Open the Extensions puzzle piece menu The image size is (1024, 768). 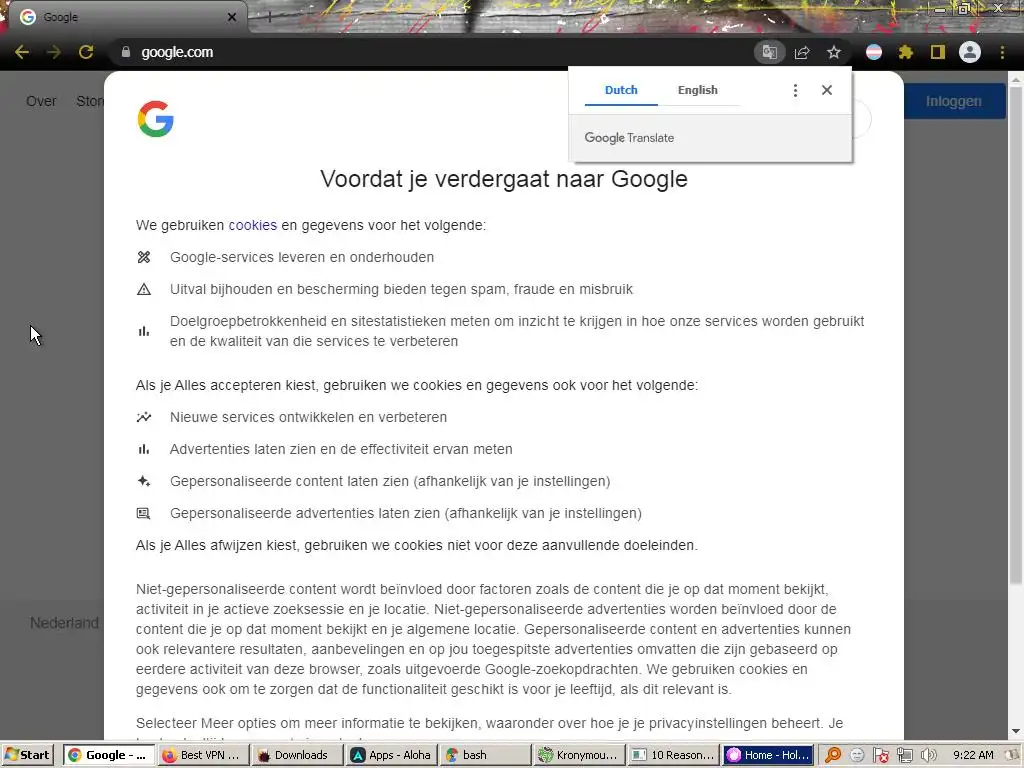click(x=906, y=52)
